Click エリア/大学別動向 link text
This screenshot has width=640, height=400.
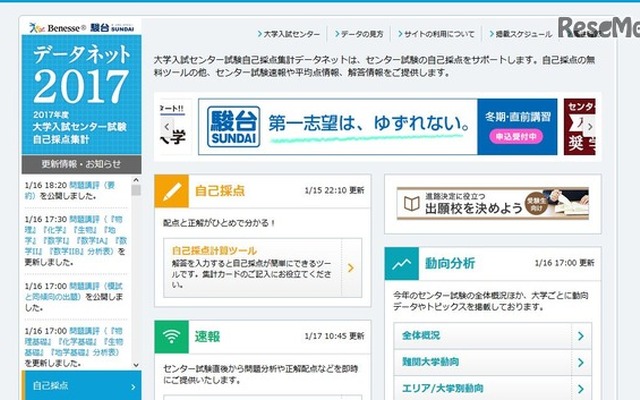point(442,388)
